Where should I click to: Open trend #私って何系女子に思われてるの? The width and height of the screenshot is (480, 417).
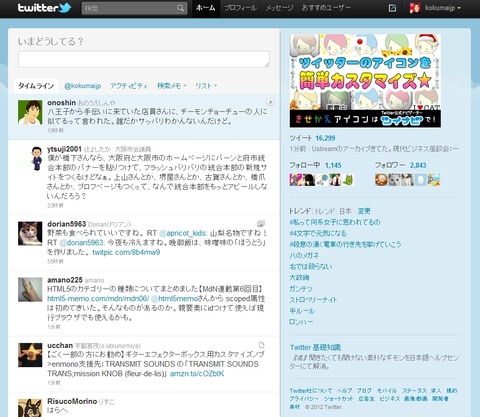coord(335,222)
